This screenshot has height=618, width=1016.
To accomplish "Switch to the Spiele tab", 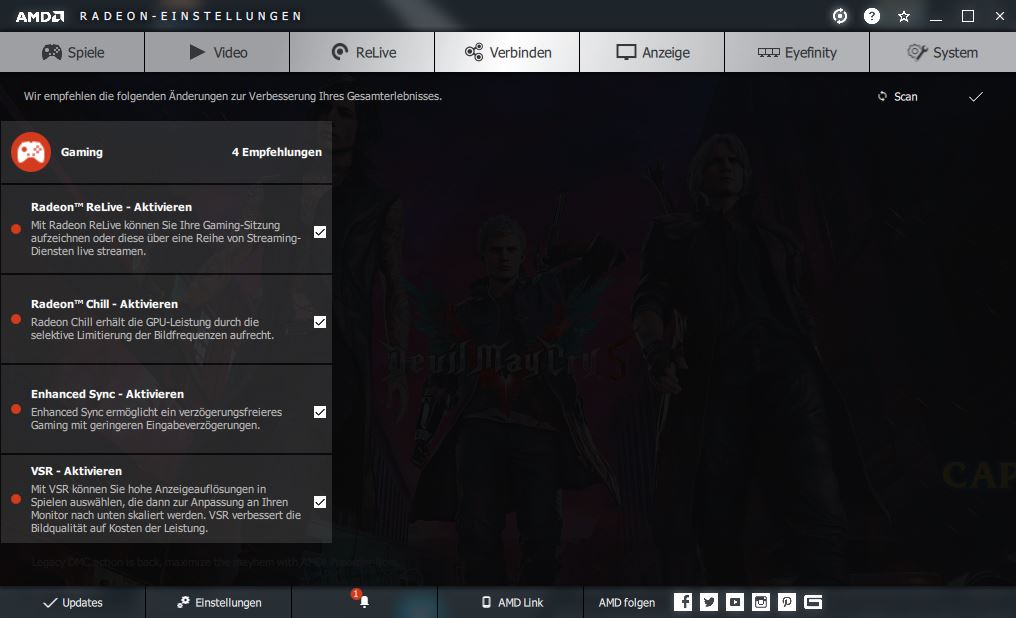I will 72,52.
